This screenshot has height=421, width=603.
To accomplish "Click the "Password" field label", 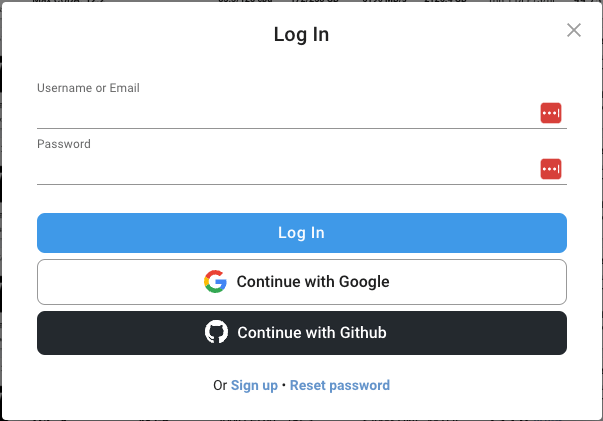I will pyautogui.click(x=64, y=144).
